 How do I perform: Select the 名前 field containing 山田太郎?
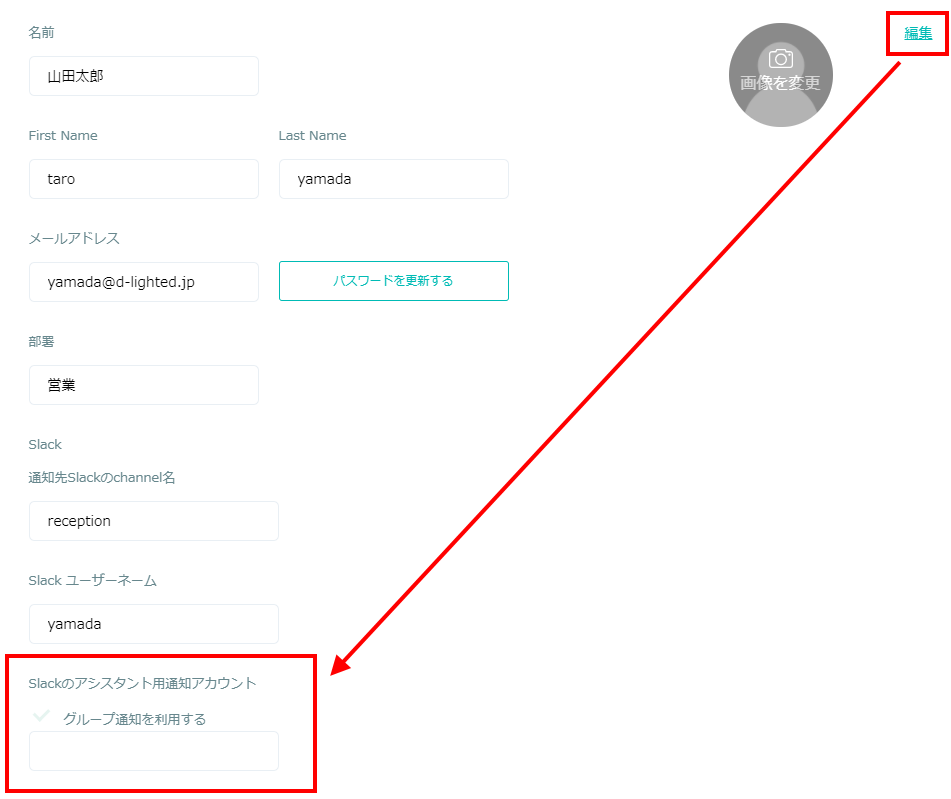[x=144, y=76]
